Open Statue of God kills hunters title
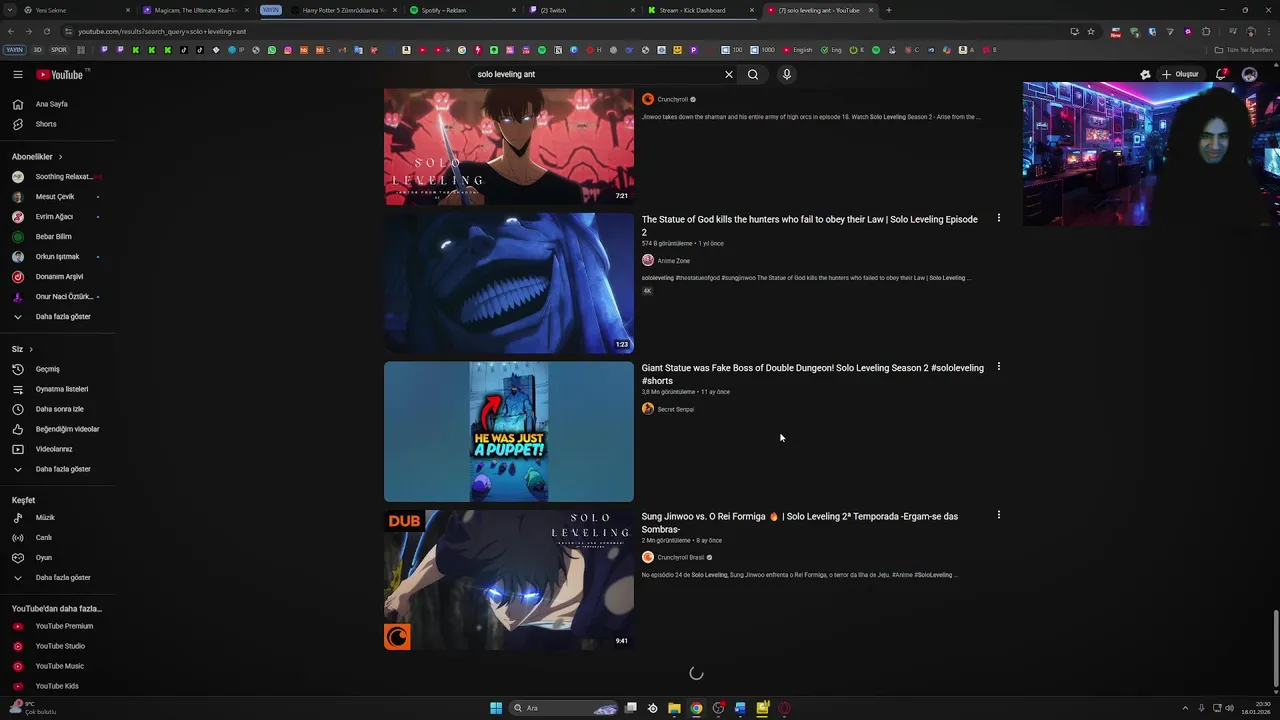The image size is (1280, 720). point(810,225)
